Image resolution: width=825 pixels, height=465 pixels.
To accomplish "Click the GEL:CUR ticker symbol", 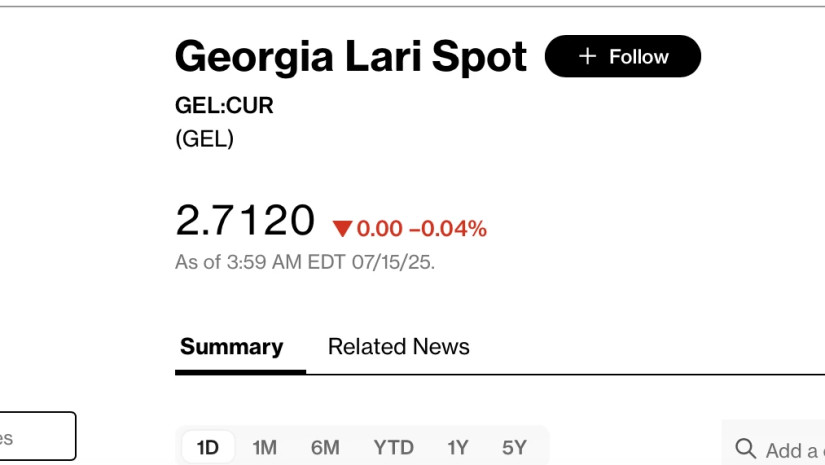I will [x=224, y=106].
